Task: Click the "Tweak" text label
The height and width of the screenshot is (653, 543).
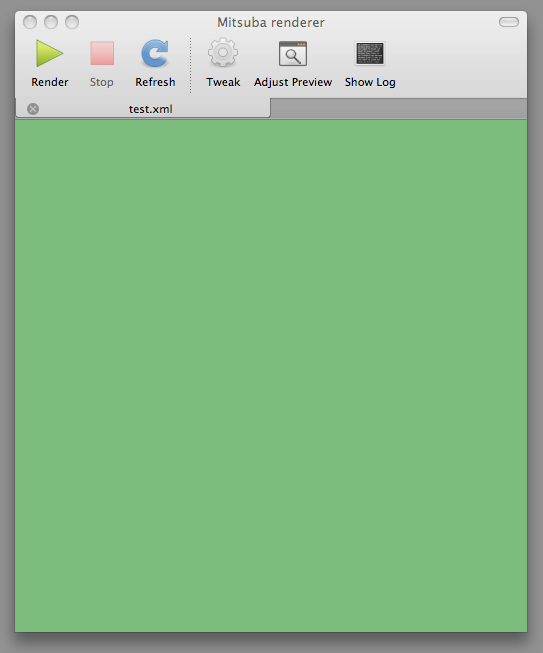Action: [x=223, y=82]
